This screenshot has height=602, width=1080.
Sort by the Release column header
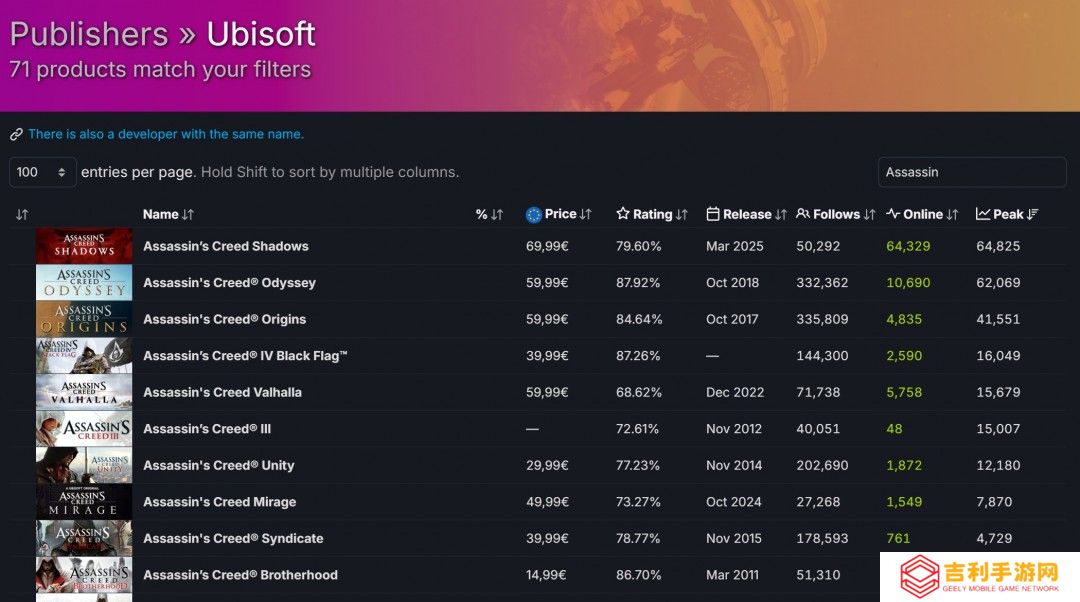(x=746, y=214)
